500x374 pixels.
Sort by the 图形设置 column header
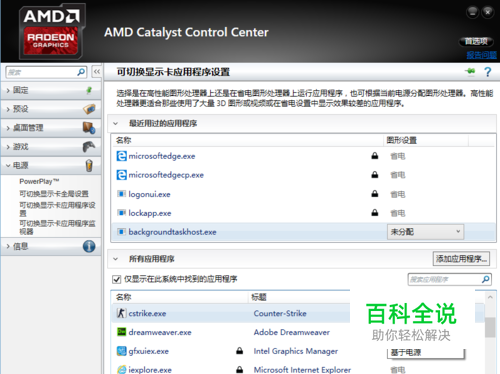click(426, 140)
